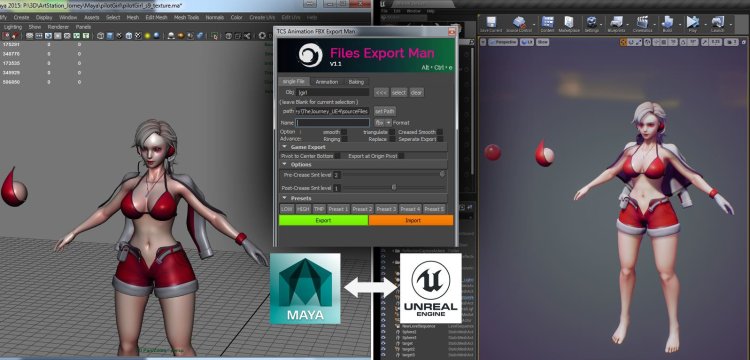Open the Content browser toolbar icon
The image size is (750, 360).
tap(548, 22)
